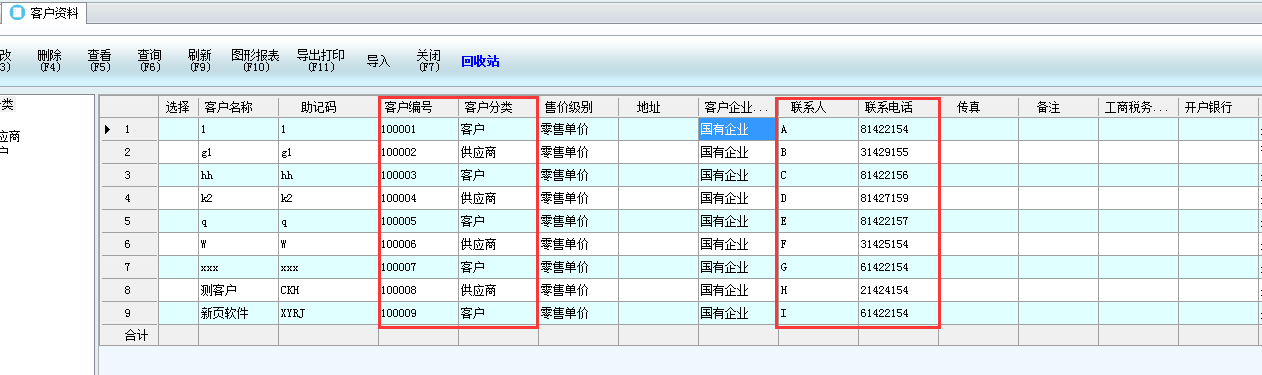Click the 删除 (F4) toolbar button
Image resolution: width=1262 pixels, height=375 pixels.
click(49, 61)
